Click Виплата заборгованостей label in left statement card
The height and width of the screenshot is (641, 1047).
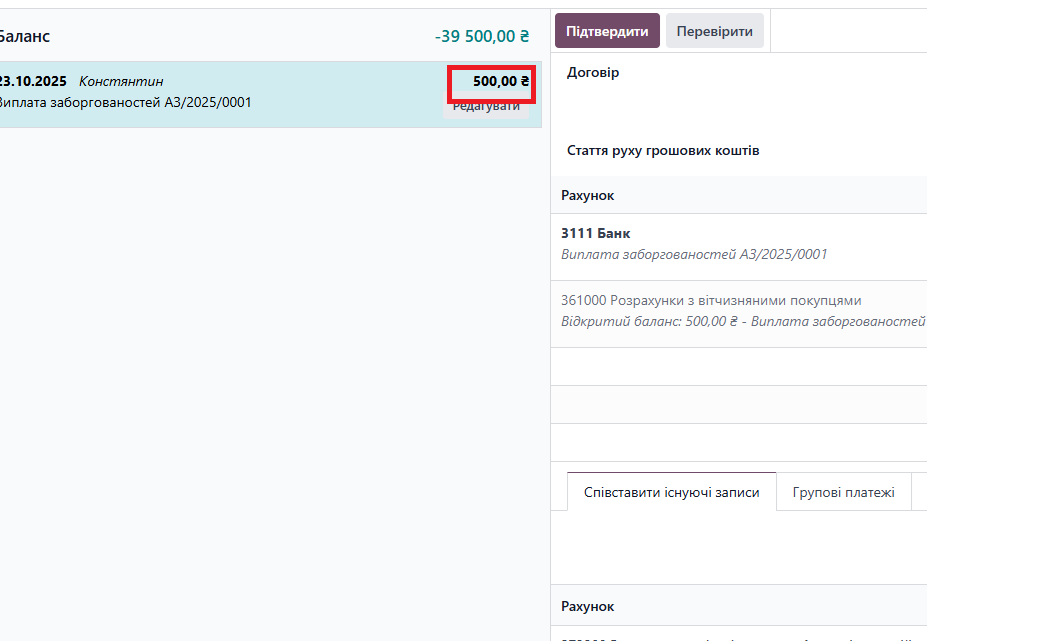point(123,102)
